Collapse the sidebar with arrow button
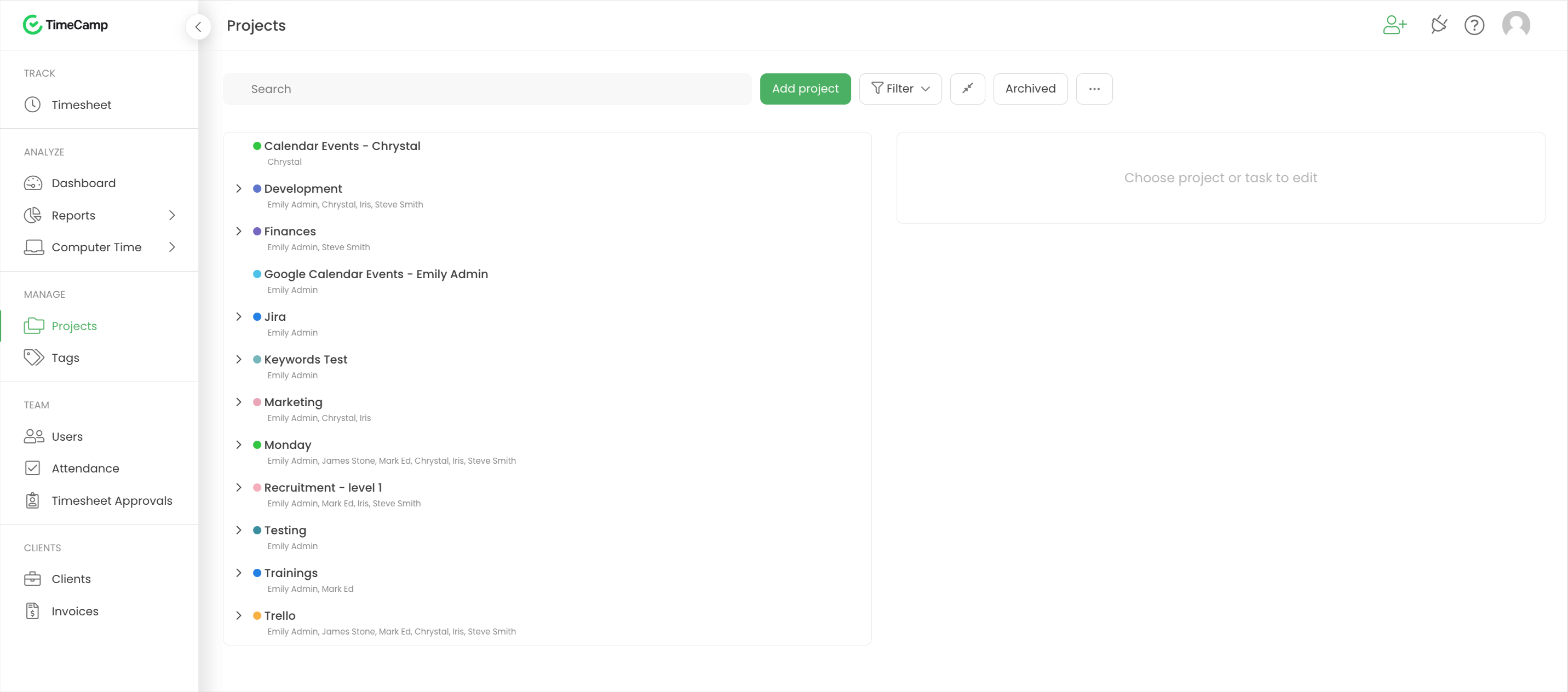 pyautogui.click(x=198, y=26)
